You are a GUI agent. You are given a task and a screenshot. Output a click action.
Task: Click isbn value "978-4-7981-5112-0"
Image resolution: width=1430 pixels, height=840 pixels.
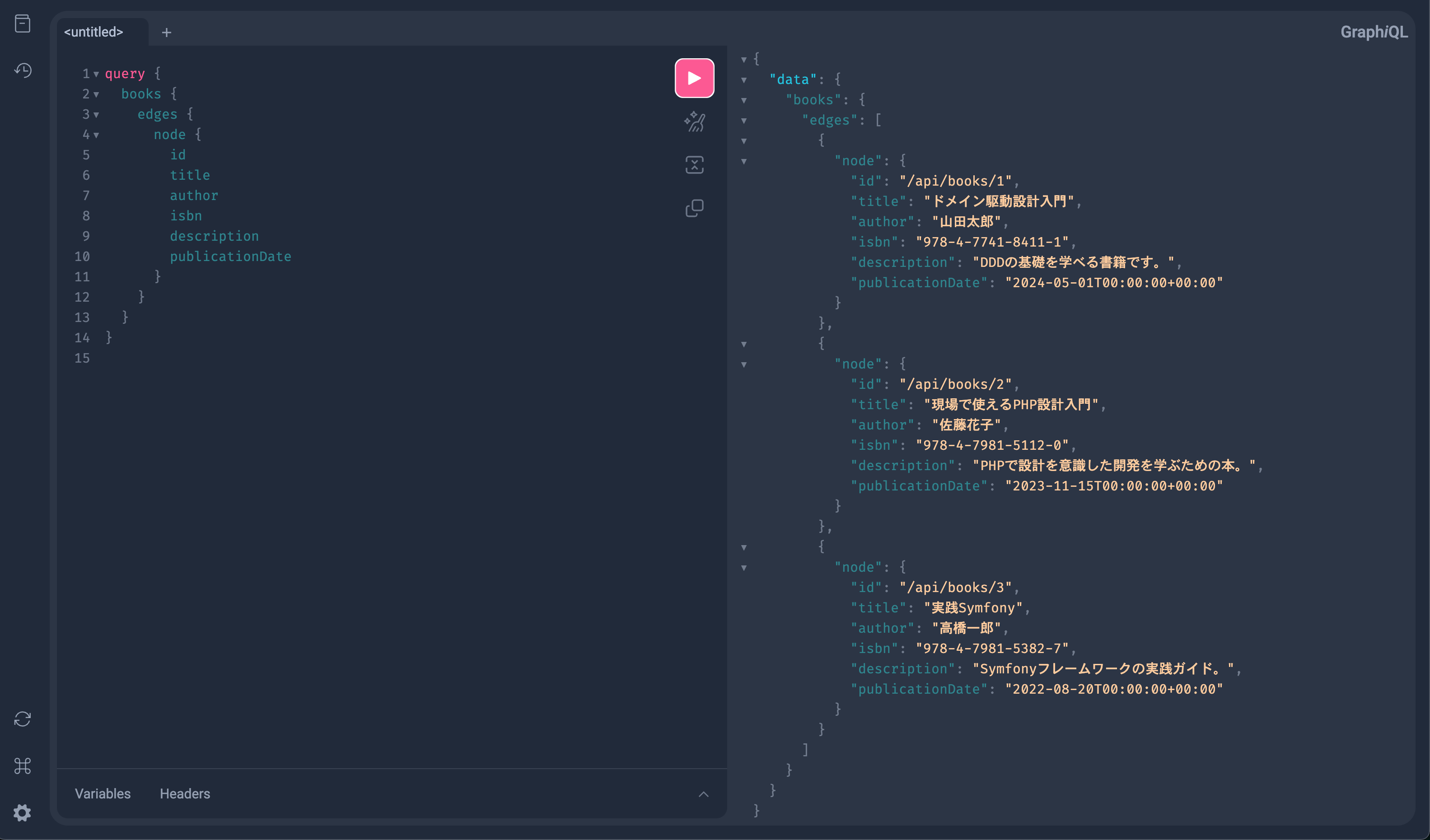[x=992, y=446]
